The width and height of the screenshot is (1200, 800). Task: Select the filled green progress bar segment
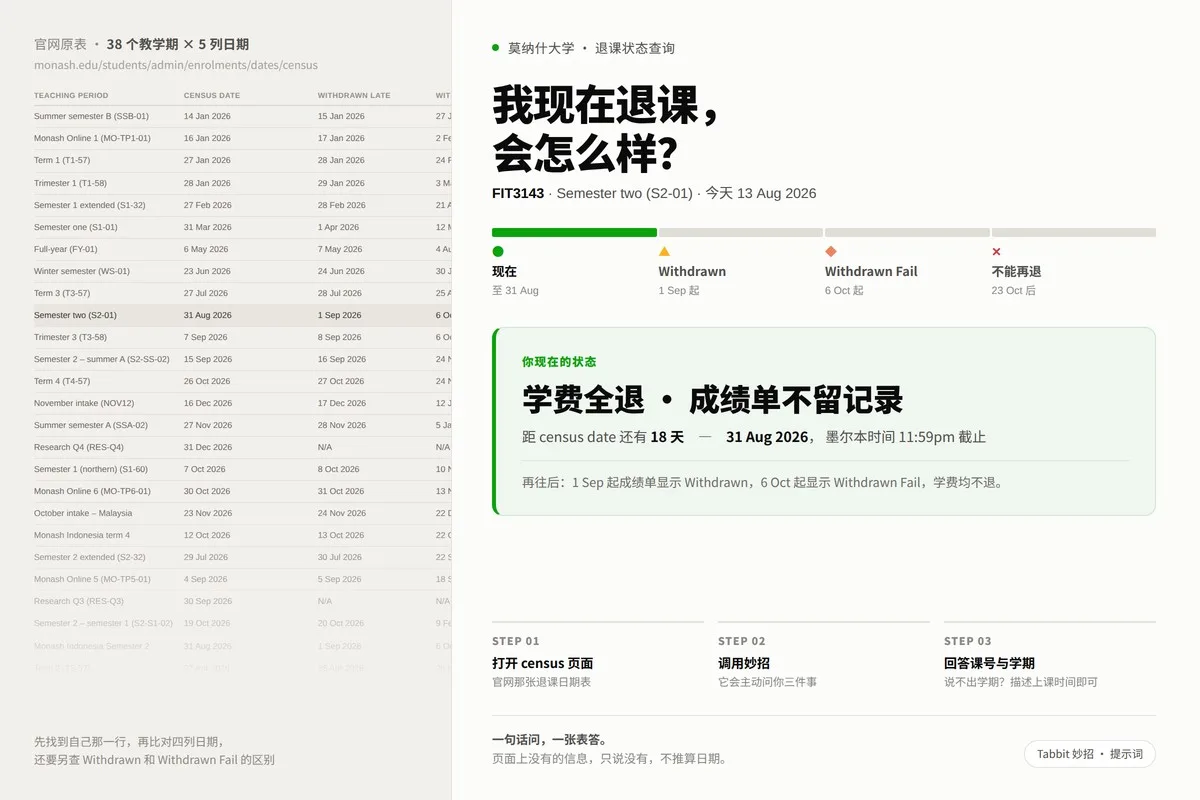click(574, 232)
